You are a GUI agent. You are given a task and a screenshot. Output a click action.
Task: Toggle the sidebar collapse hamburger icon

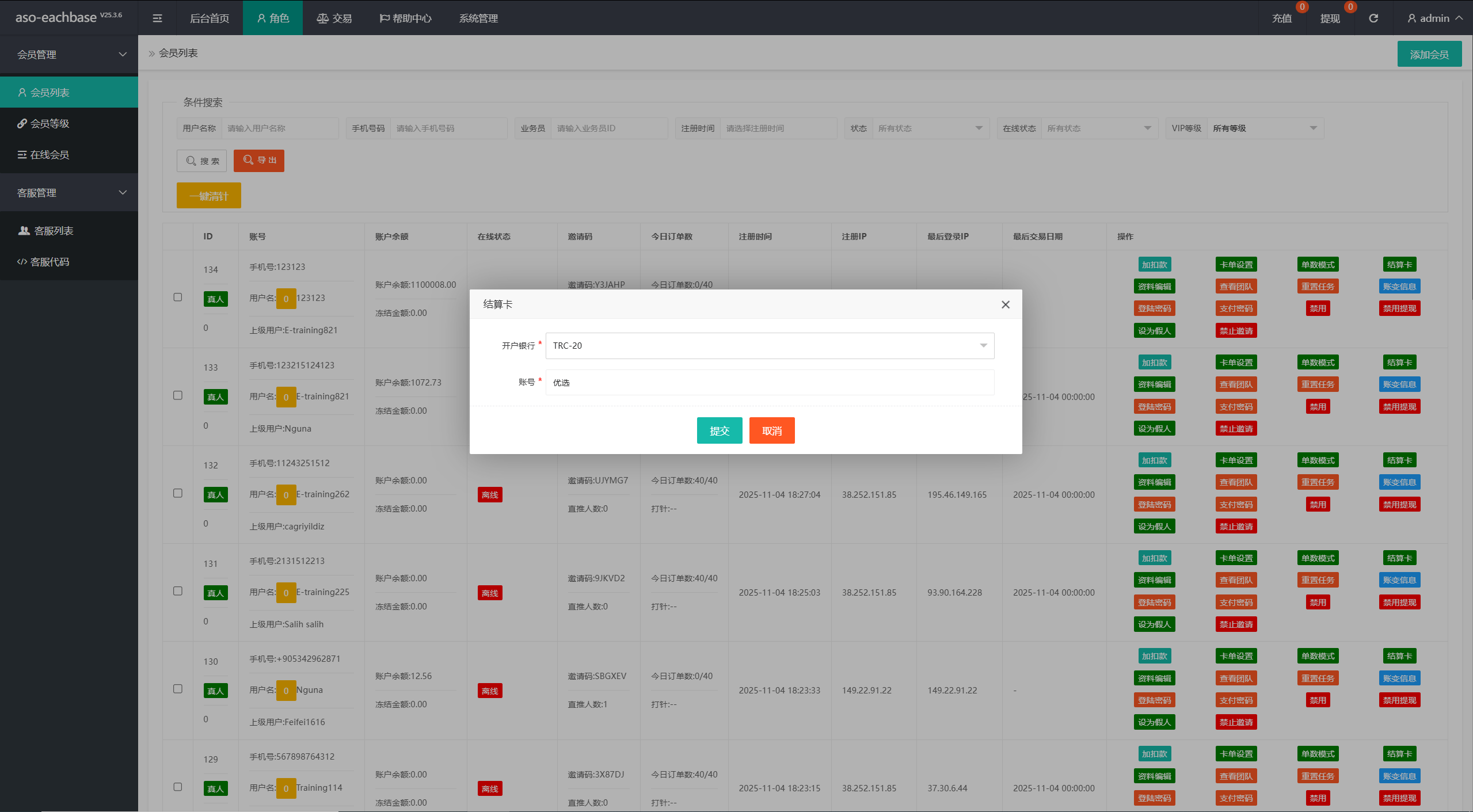(x=157, y=18)
